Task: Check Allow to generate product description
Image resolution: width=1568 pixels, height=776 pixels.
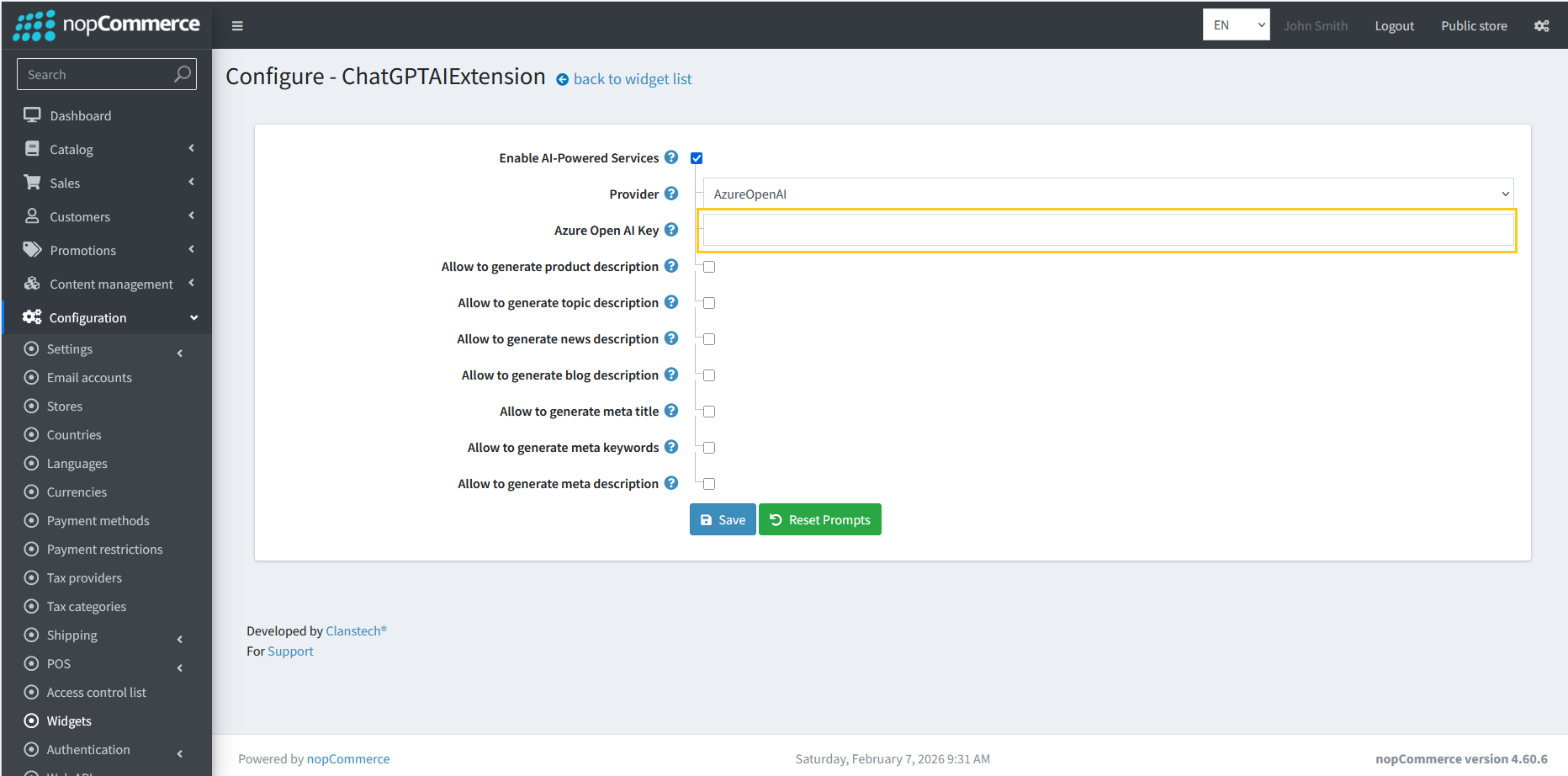Action: (708, 266)
